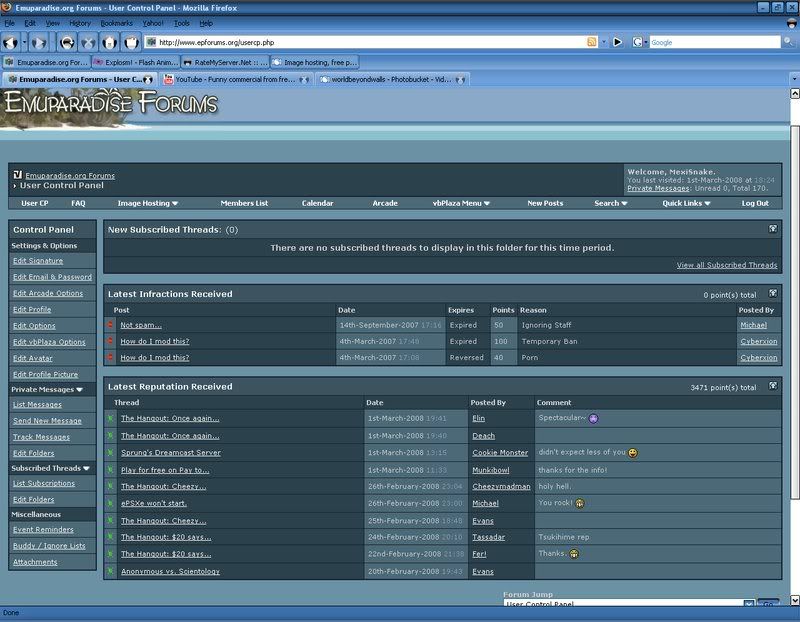Click reputation icon on Tassadar row
800x622 pixels.
110,537
